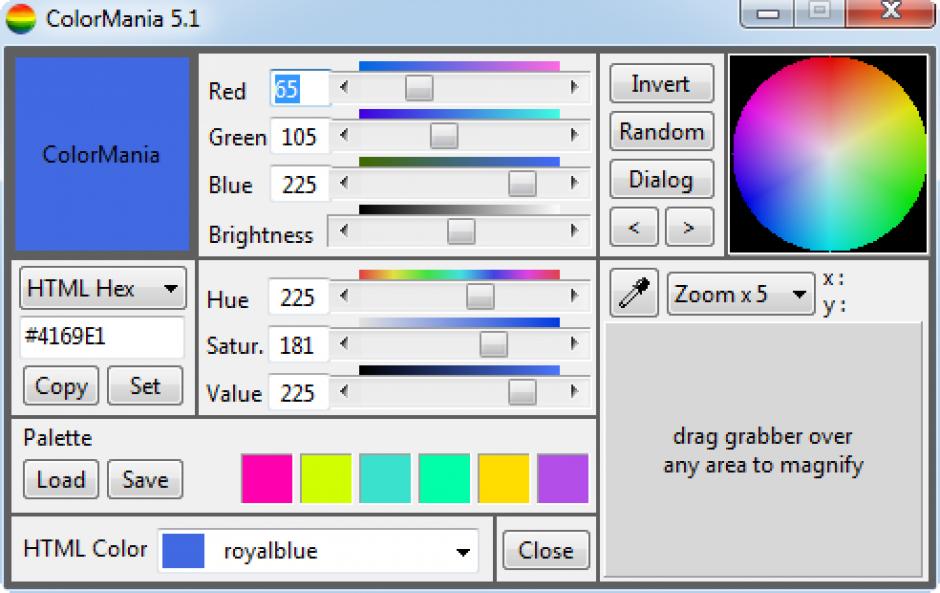Click the Hue slider right arrow

tap(574, 296)
